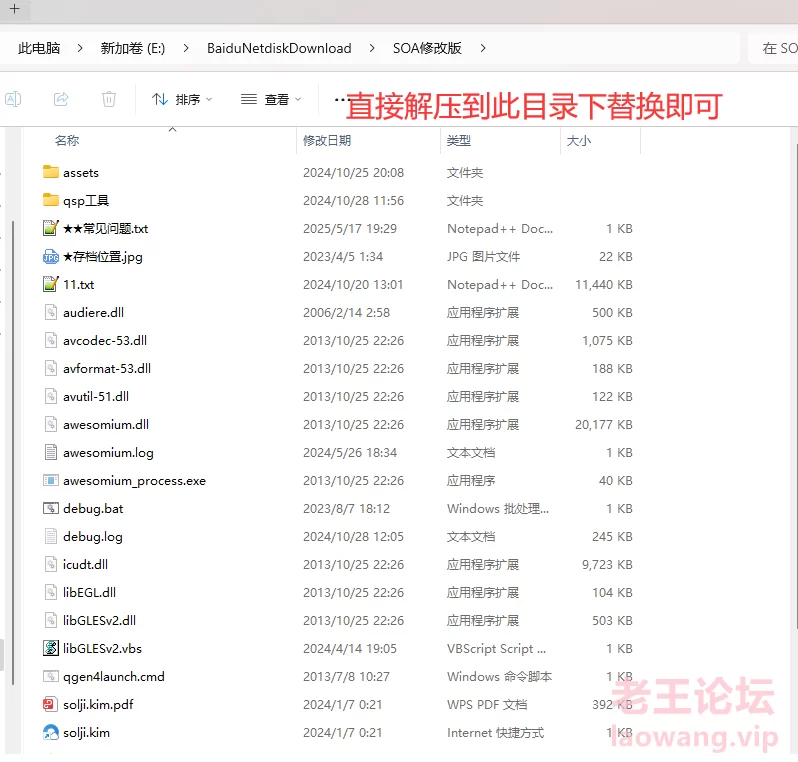Click the file name qgen4launch.cmd
Screen dimensions: 798x762
click(113, 677)
